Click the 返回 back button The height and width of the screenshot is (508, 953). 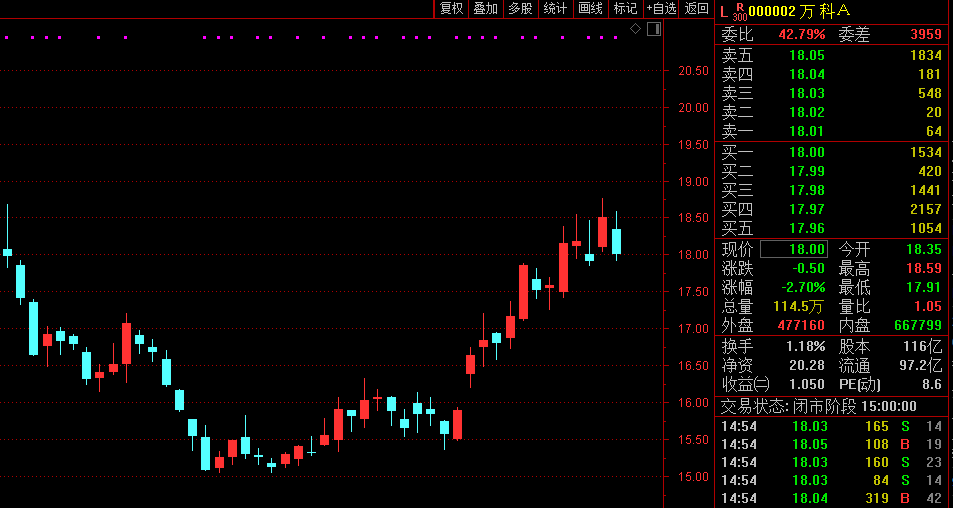(696, 9)
